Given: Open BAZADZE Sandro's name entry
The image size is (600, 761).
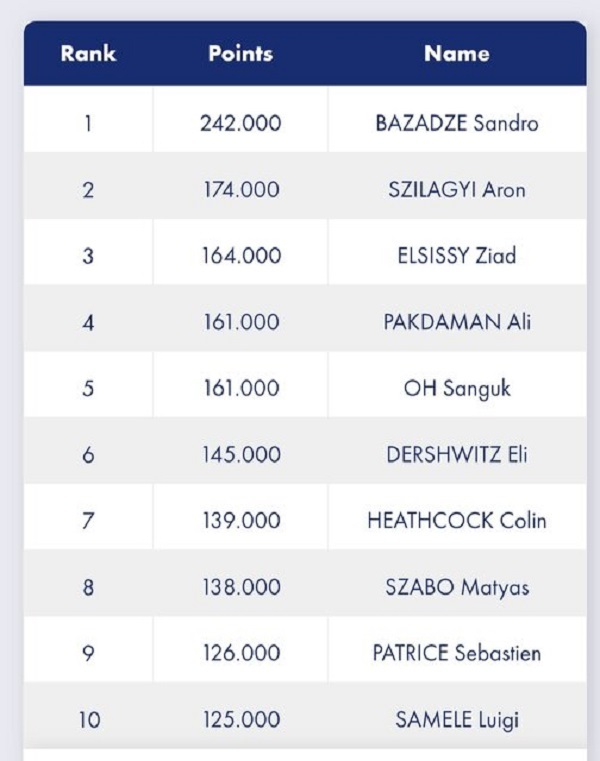Looking at the screenshot, I should point(456,124).
